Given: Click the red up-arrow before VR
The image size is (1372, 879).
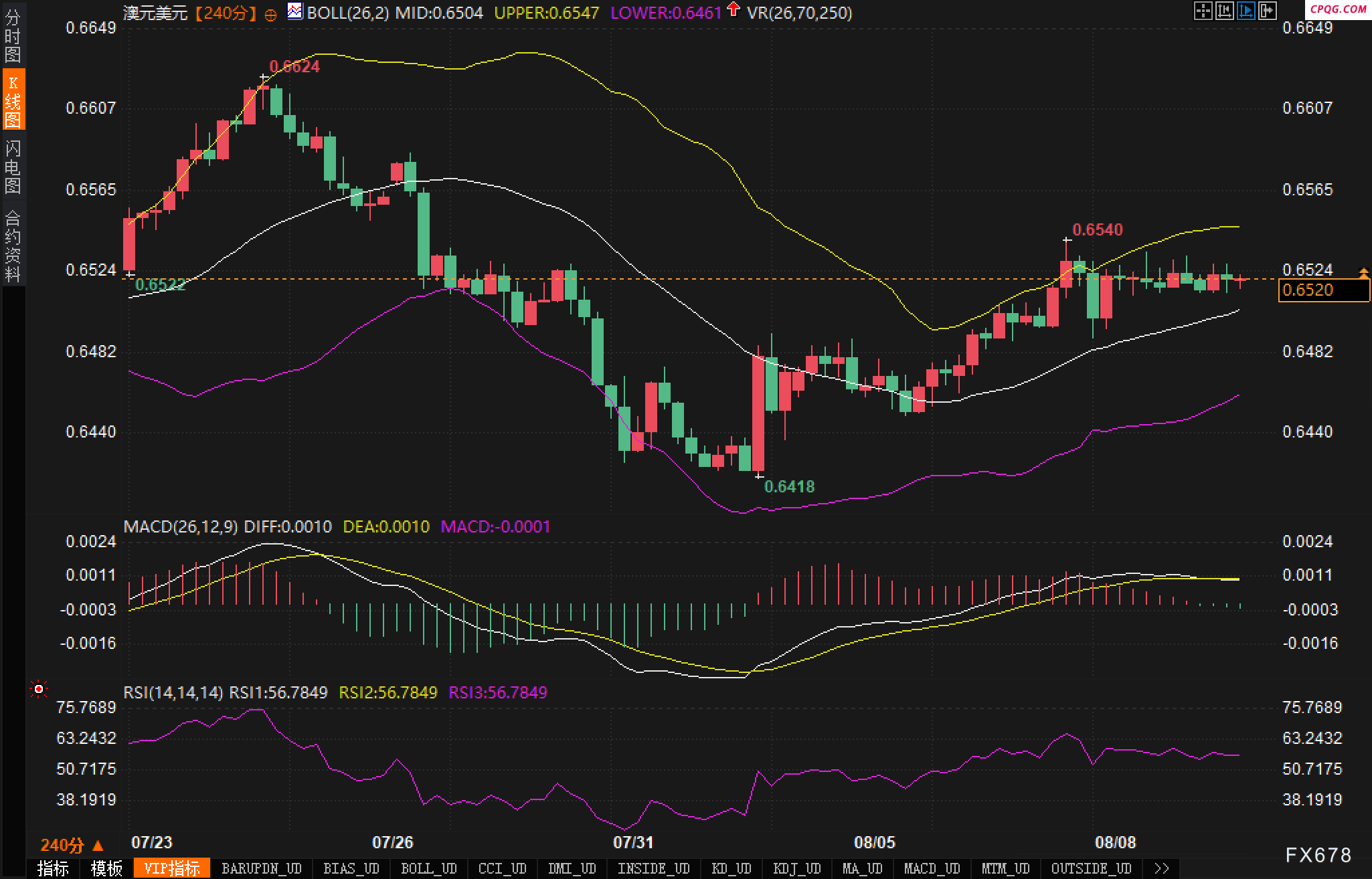Looking at the screenshot, I should 734,10.
